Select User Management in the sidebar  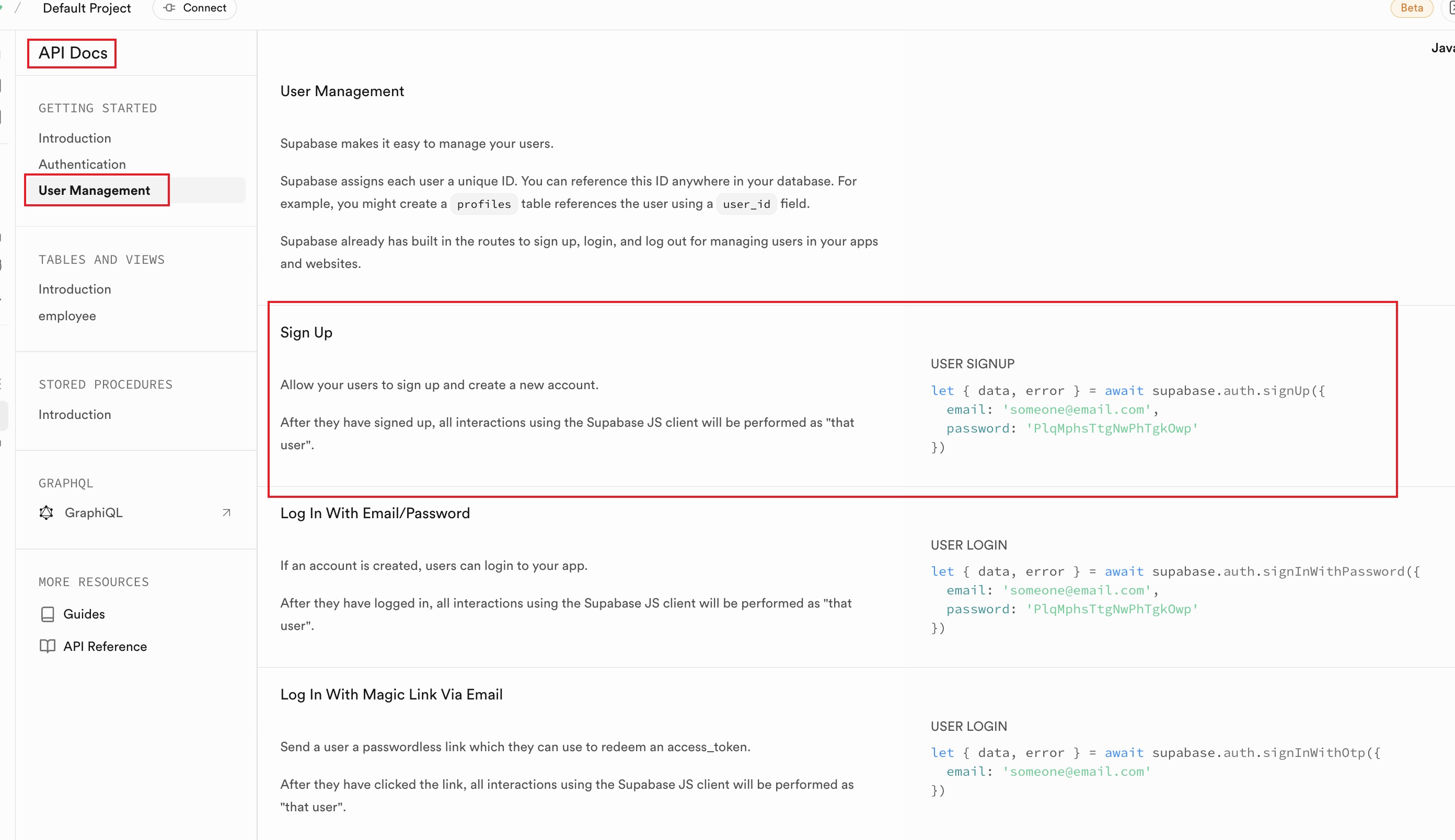click(x=95, y=190)
